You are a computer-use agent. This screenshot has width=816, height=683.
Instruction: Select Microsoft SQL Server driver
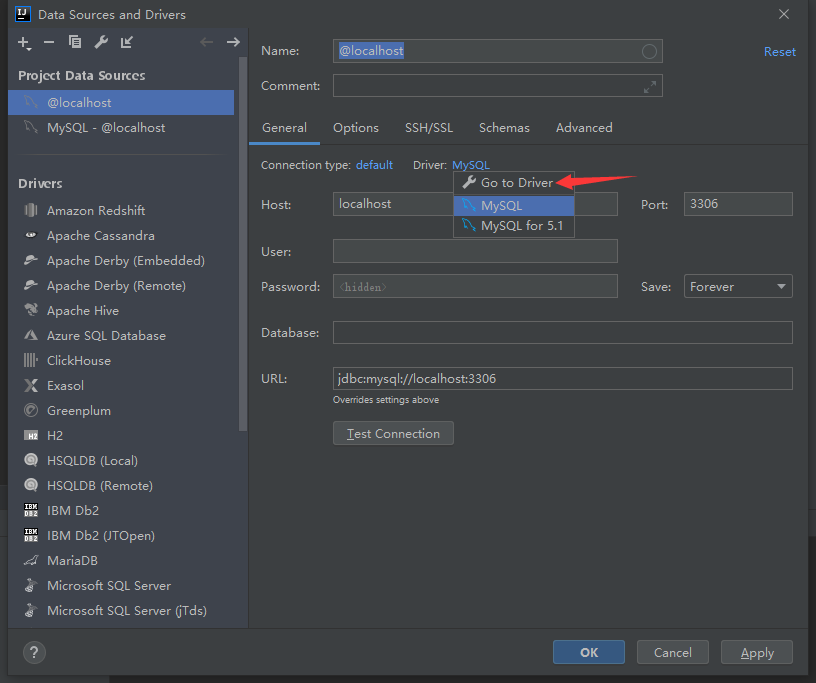(x=121, y=585)
